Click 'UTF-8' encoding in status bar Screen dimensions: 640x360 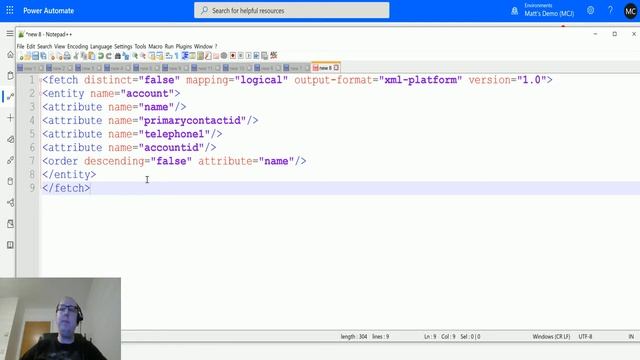585,337
